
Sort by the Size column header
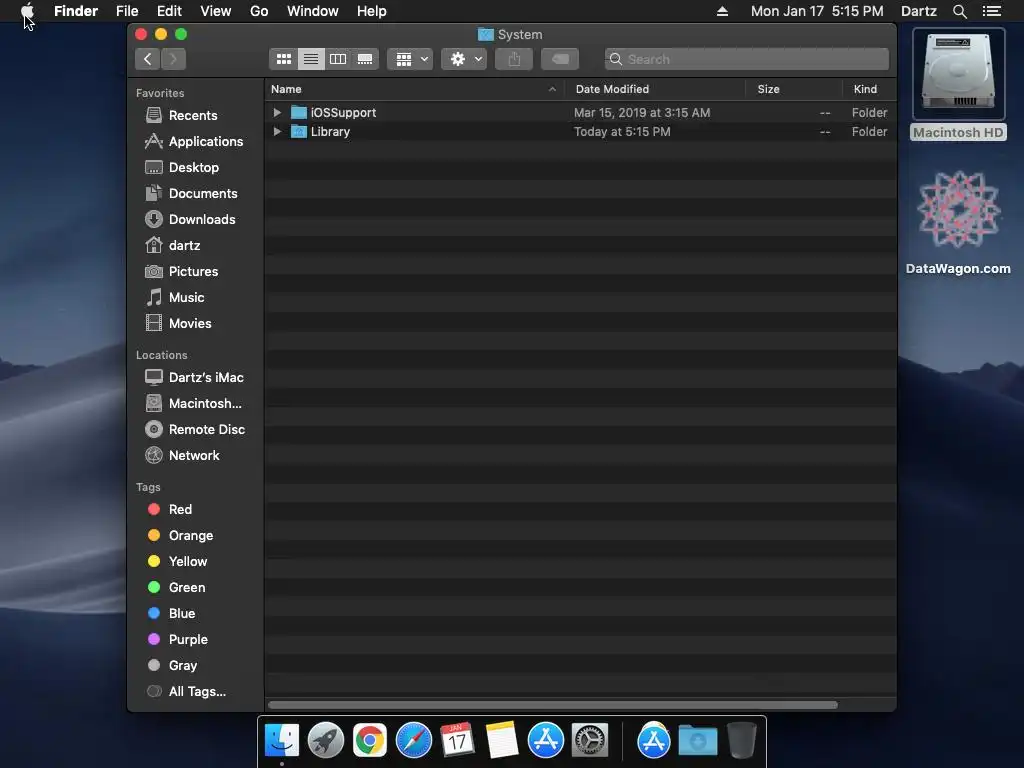pyautogui.click(x=793, y=89)
